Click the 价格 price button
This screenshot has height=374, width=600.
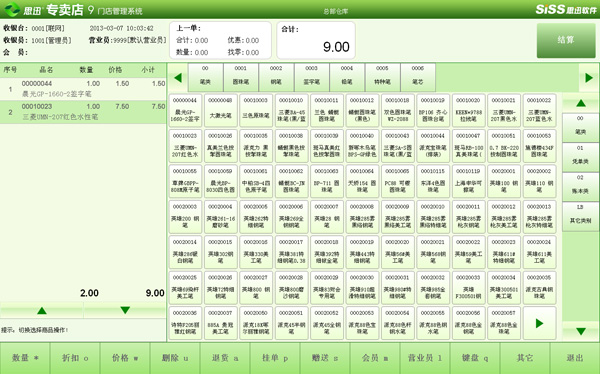point(125,358)
